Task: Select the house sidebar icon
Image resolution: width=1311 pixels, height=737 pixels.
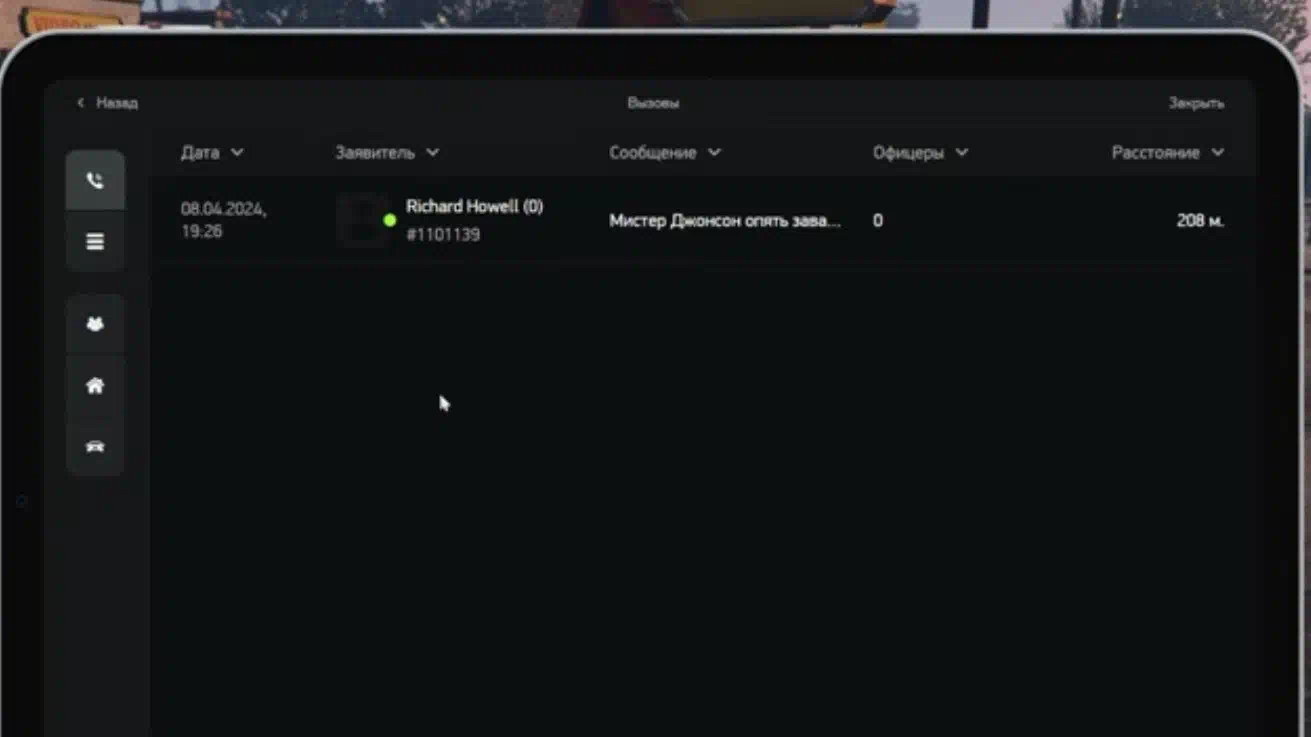Action: (x=95, y=385)
